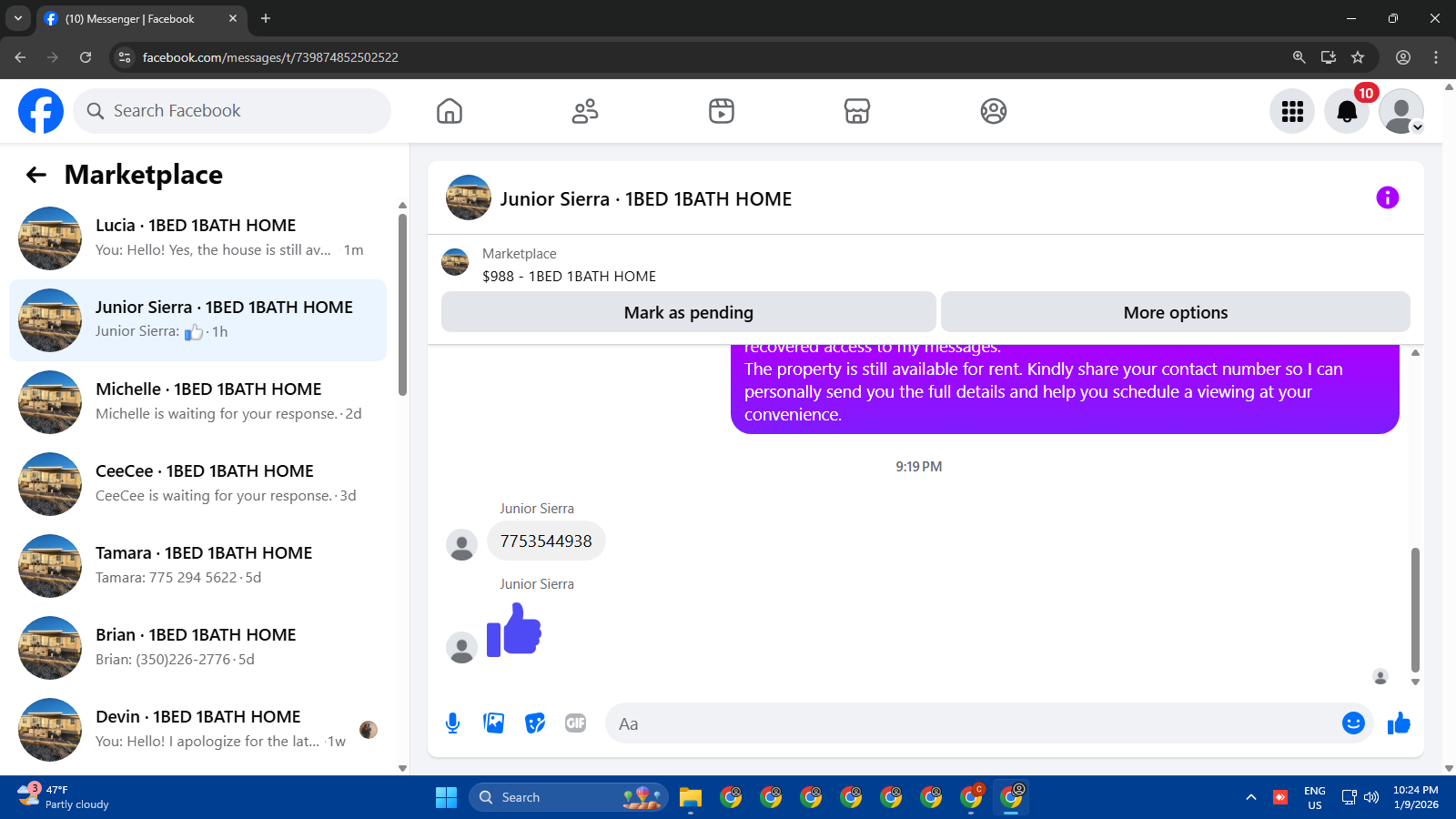Click Junior Sierra's header profile picture
The width and height of the screenshot is (1456, 819).
click(469, 197)
